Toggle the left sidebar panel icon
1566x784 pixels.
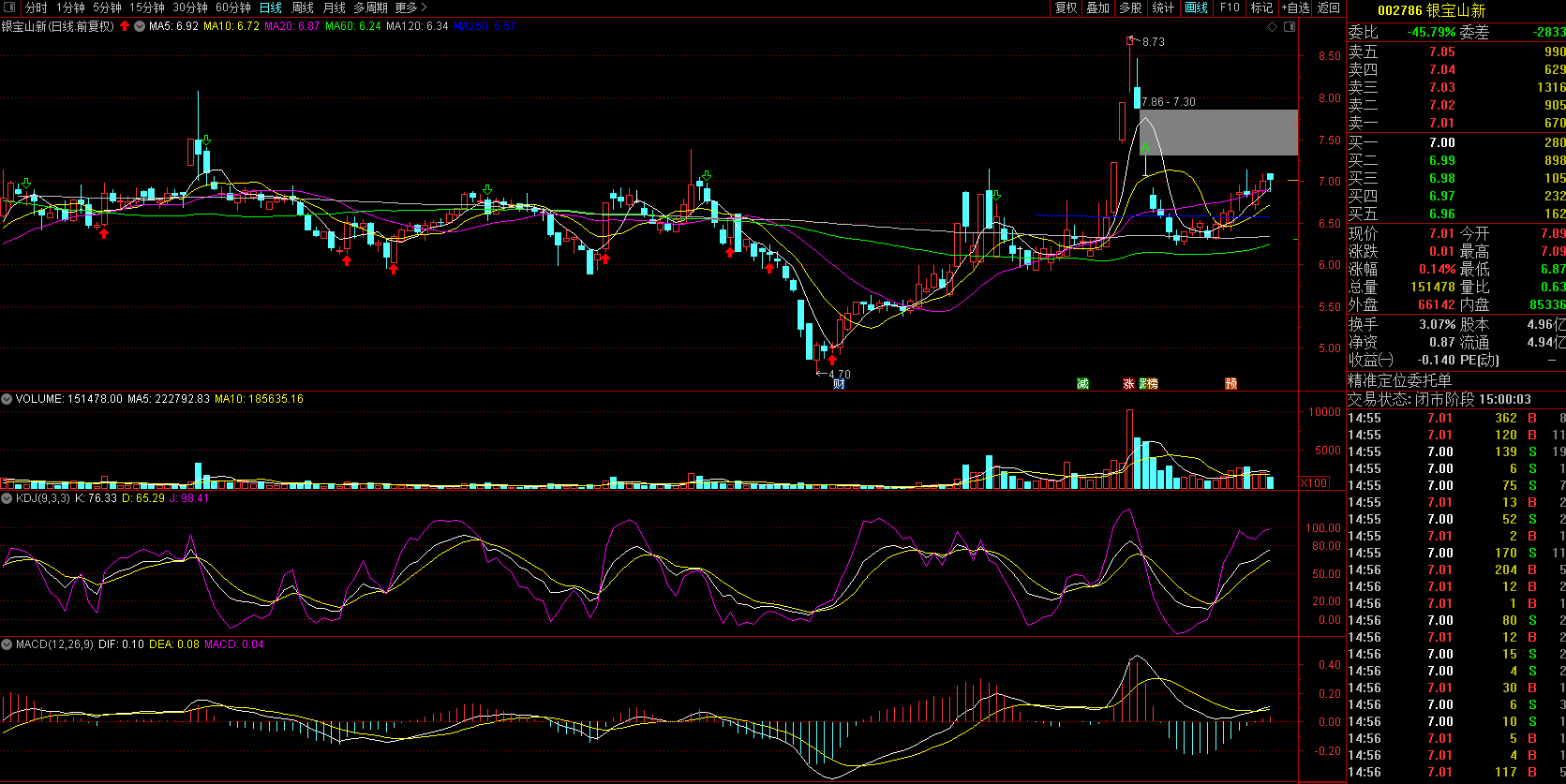pos(8,7)
